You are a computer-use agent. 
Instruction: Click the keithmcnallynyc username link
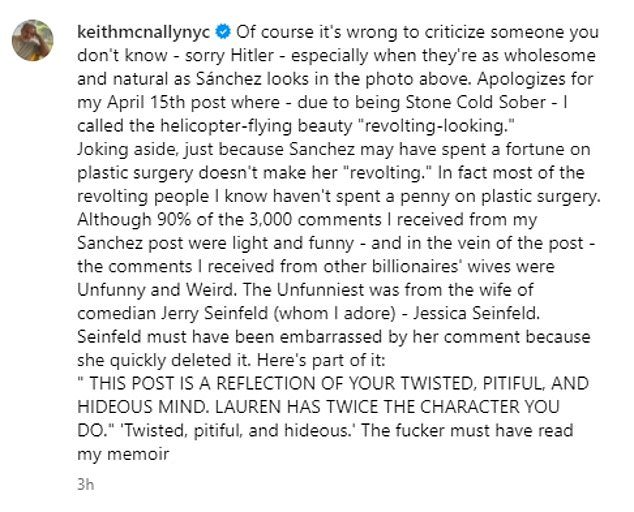click(144, 32)
